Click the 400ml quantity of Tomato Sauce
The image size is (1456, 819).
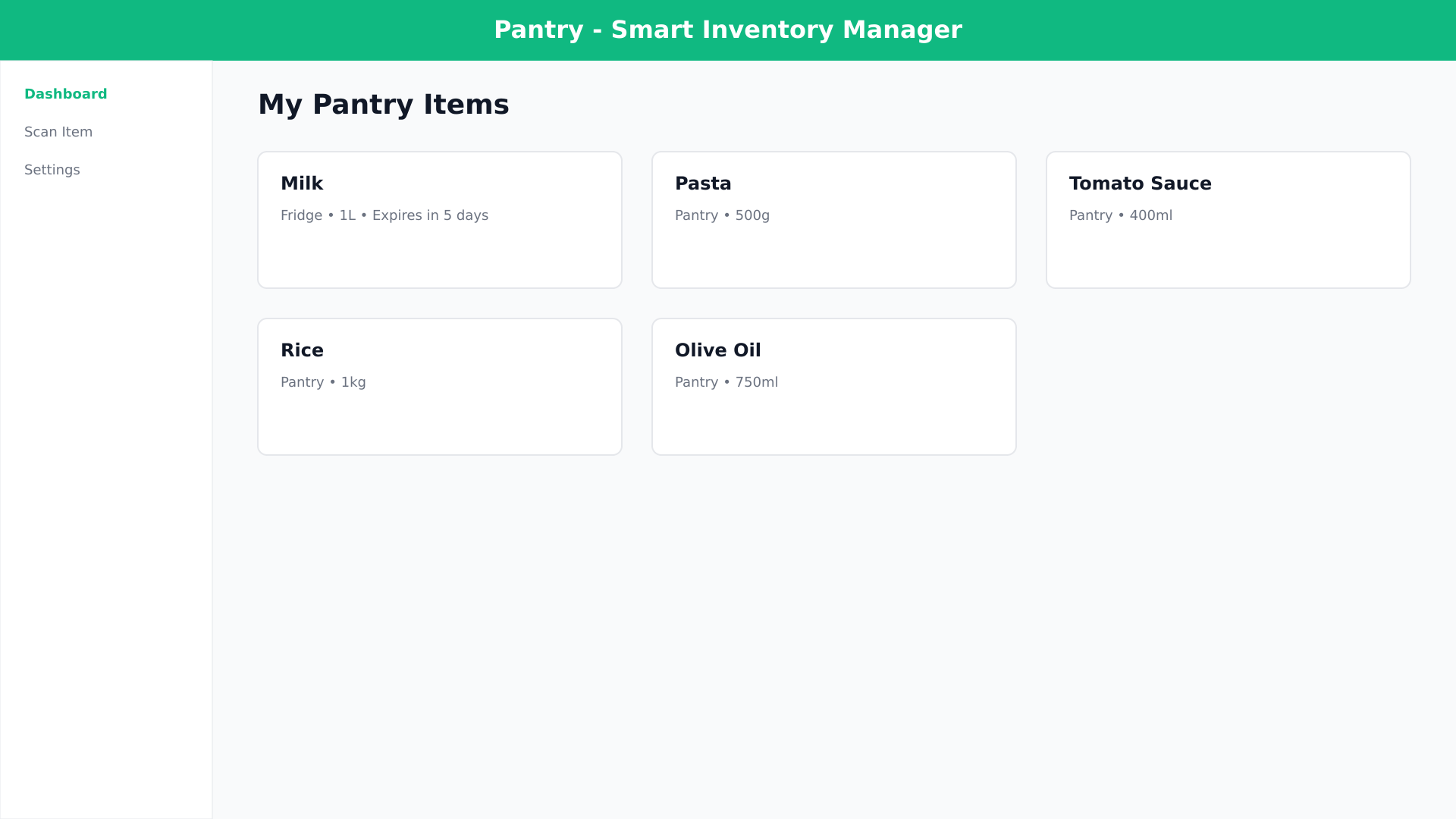[x=1150, y=215]
